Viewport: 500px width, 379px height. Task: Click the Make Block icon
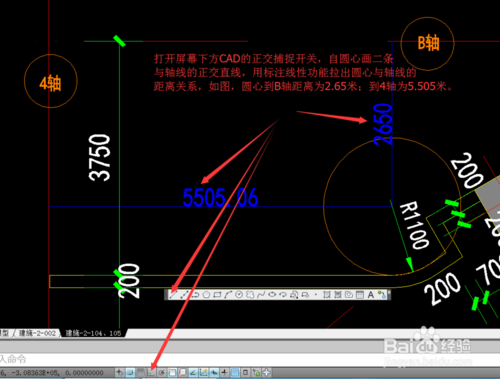click(305, 294)
